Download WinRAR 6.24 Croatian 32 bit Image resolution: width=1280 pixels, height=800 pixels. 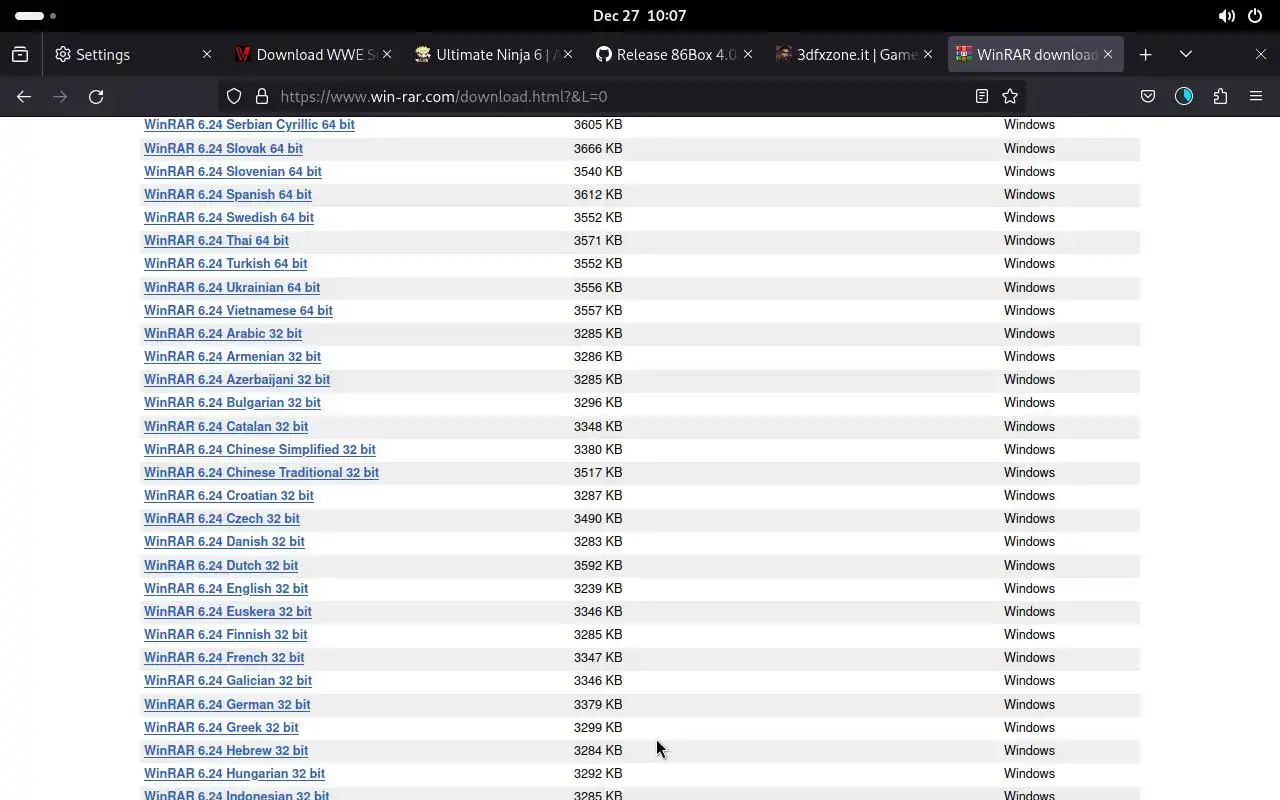tap(229, 495)
